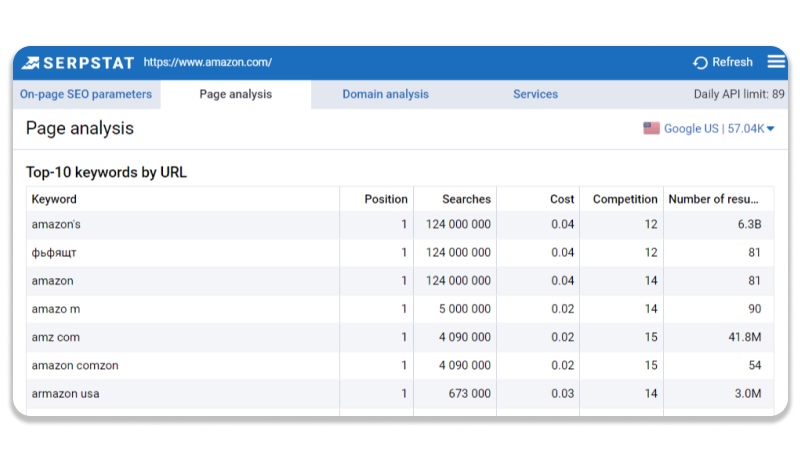Select the keyword "amazon comzon"
Viewport: 800px width, 450px height.
(75, 366)
